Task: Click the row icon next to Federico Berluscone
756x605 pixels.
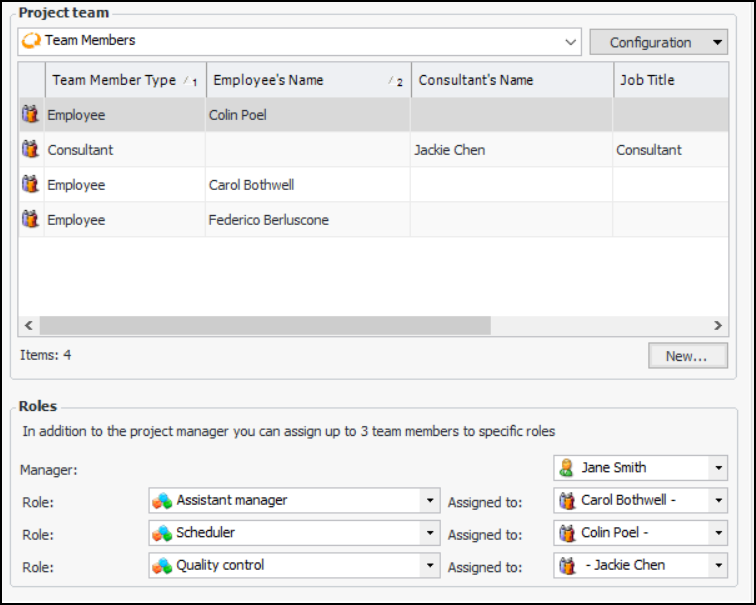Action: coord(30,220)
